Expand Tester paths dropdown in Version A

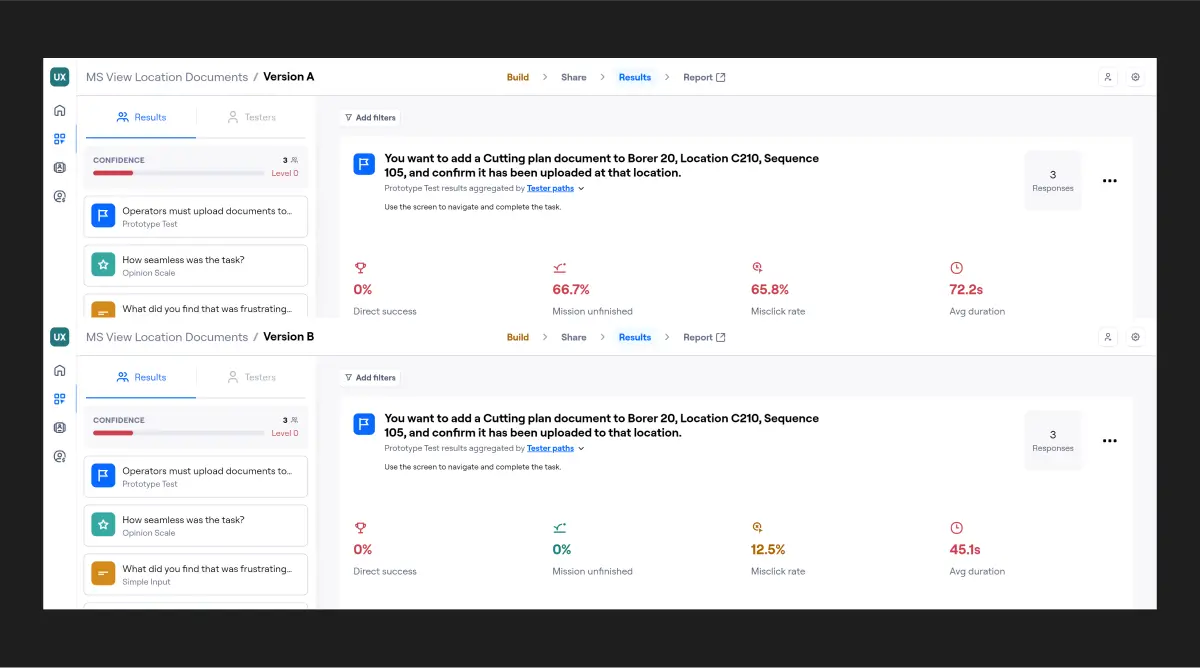pos(556,188)
